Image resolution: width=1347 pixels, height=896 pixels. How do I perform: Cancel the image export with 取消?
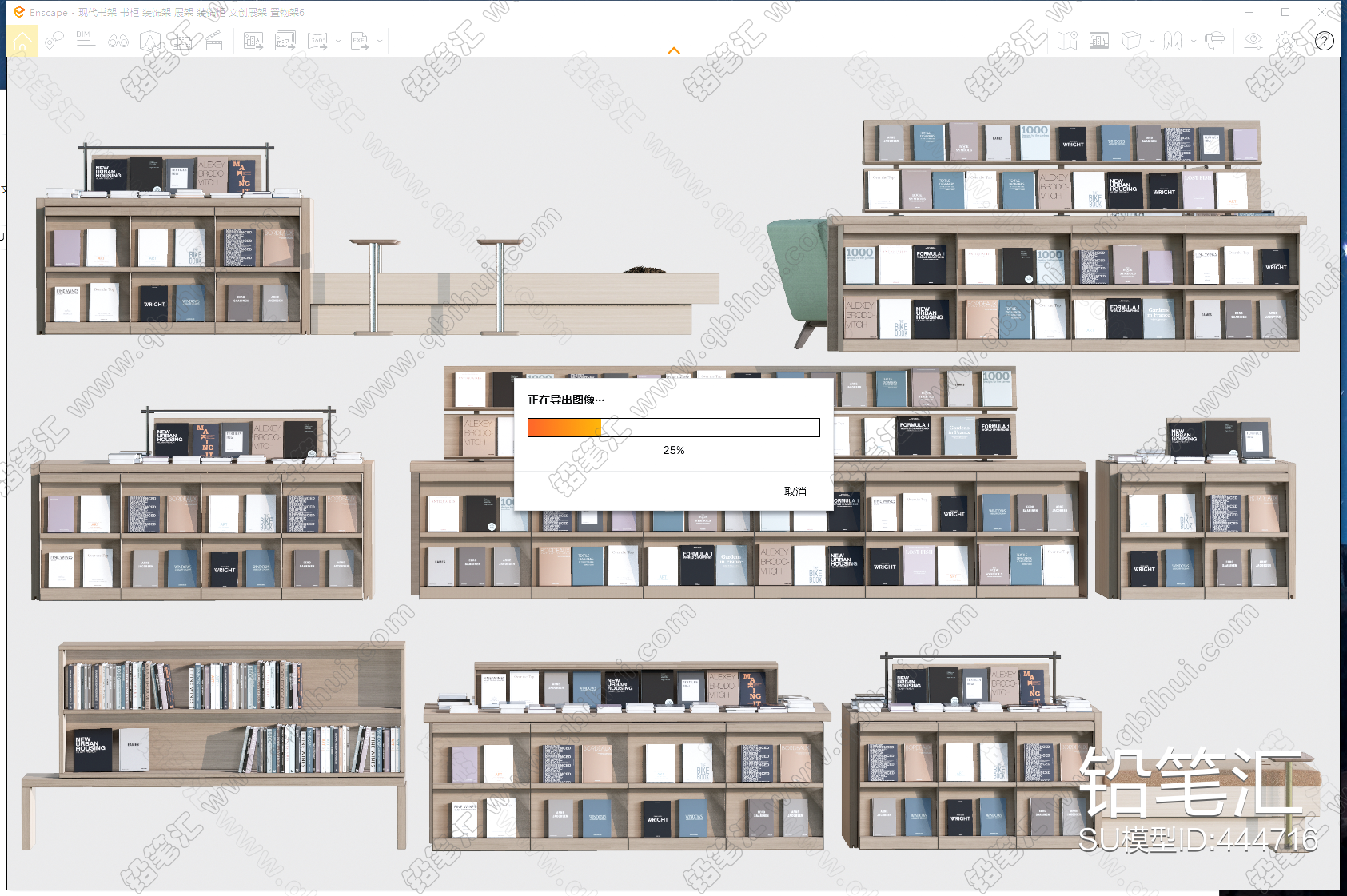click(x=795, y=492)
